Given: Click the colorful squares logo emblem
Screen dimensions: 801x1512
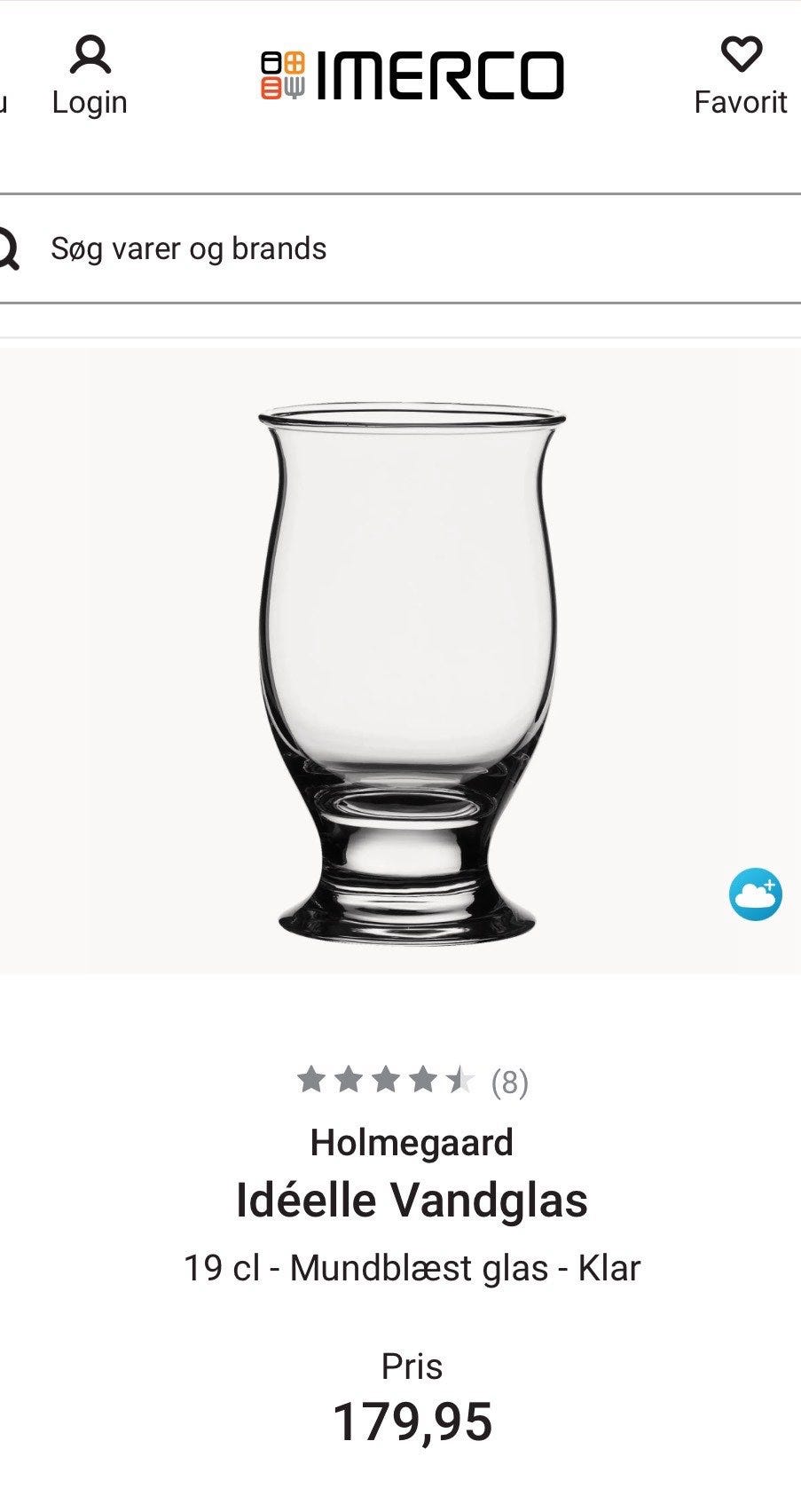Looking at the screenshot, I should point(283,75).
